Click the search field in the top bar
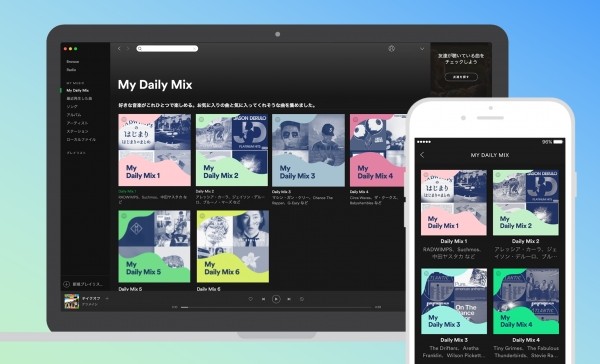The height and width of the screenshot is (364, 600). (167, 49)
